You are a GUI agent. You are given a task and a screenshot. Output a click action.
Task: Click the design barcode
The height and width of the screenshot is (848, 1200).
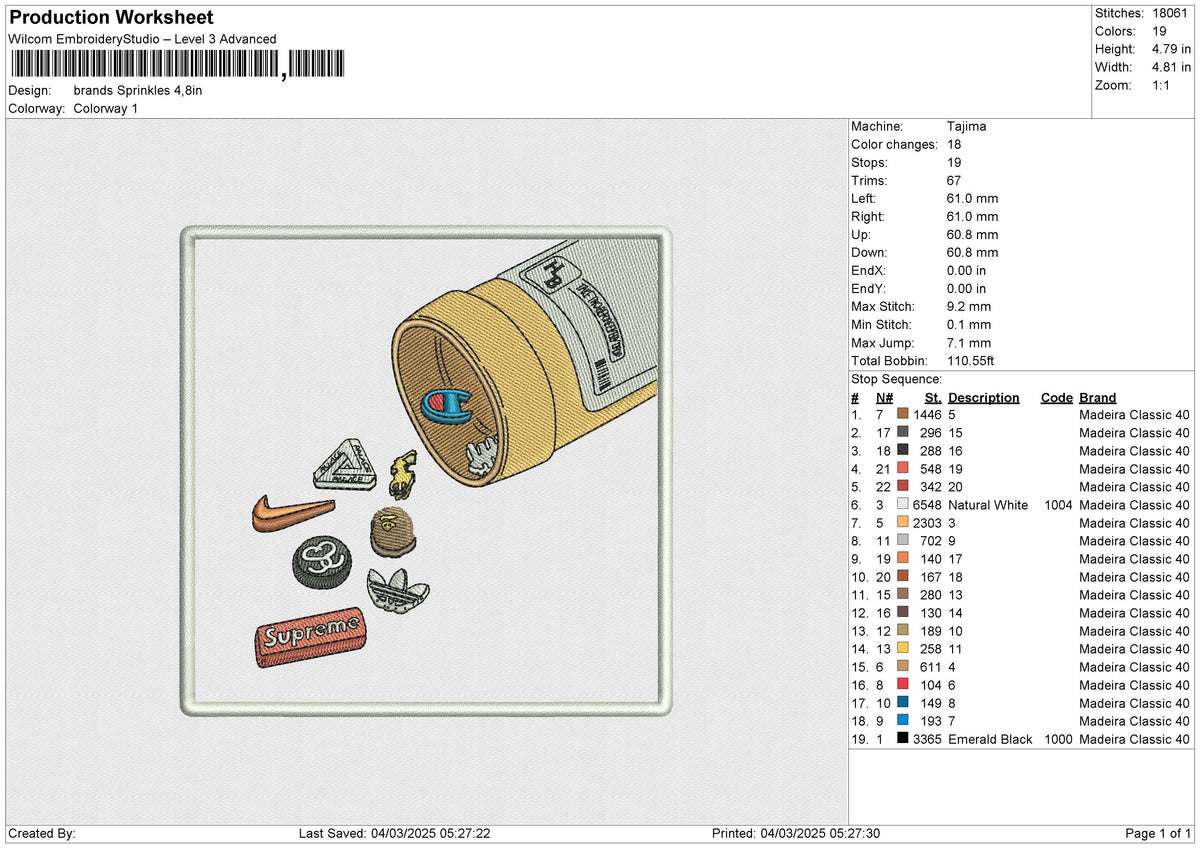tap(178, 65)
